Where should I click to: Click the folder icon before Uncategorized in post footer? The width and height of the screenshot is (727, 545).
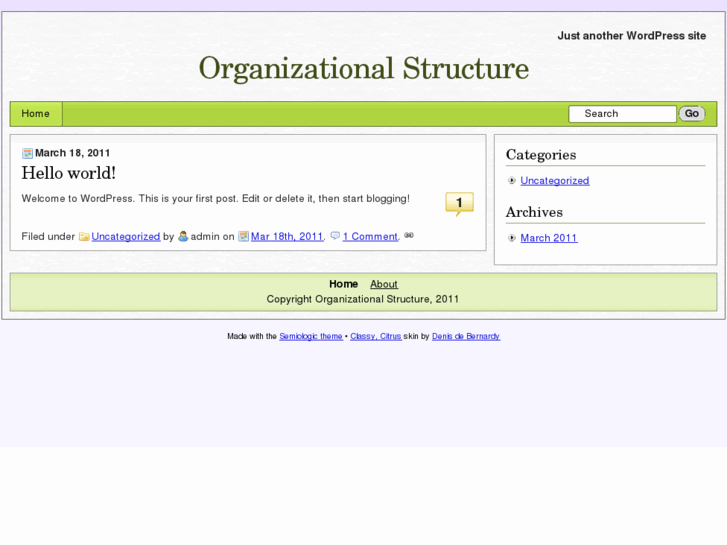[x=84, y=237]
